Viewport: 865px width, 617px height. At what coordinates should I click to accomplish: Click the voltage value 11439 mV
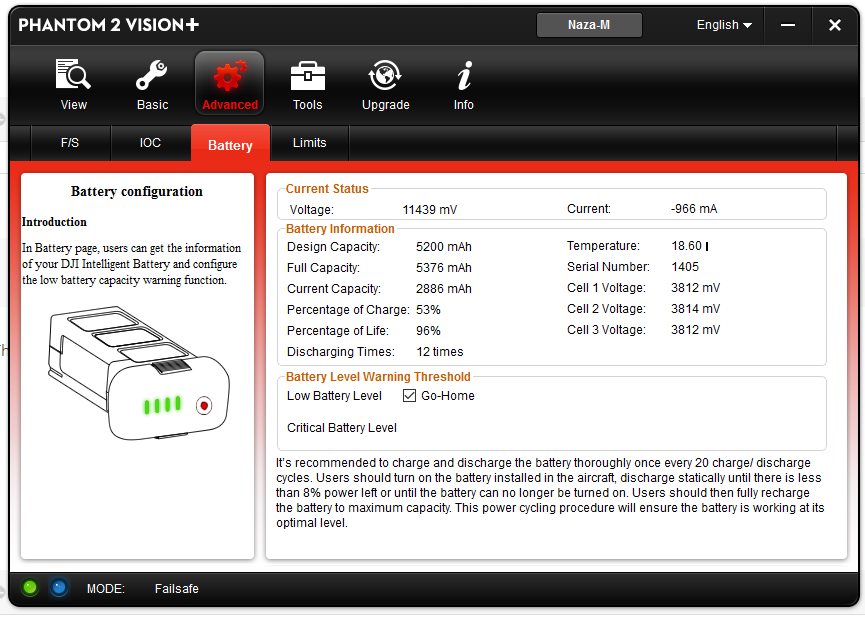click(x=430, y=210)
